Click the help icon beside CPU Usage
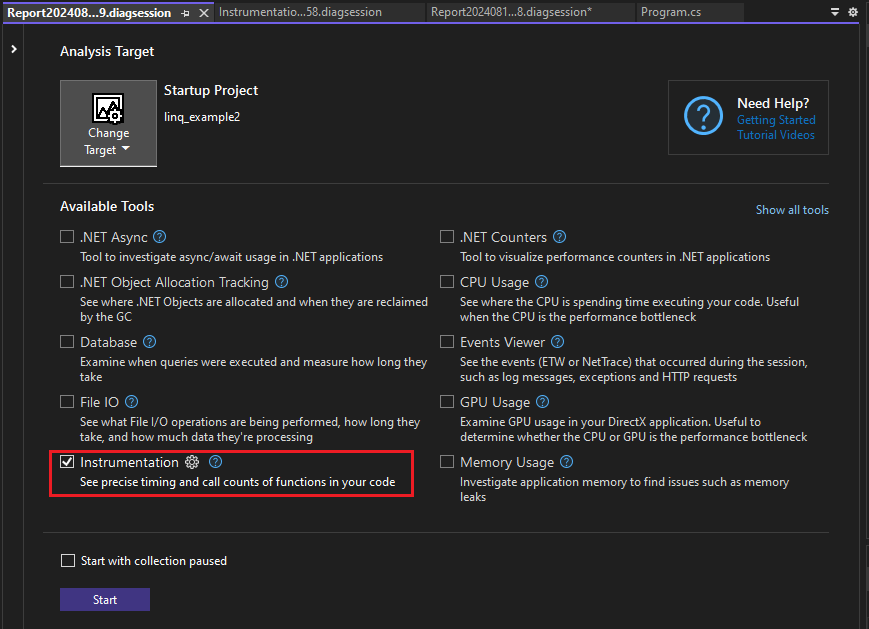869x629 pixels. [541, 282]
